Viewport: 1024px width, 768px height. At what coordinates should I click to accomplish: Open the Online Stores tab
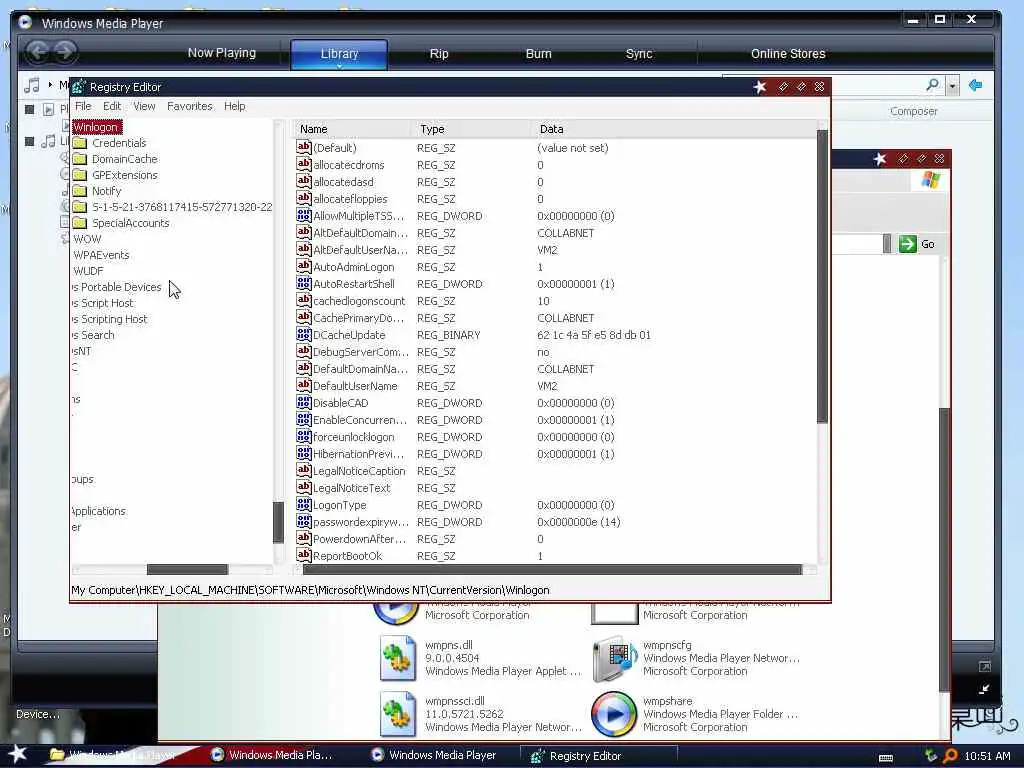[x=788, y=54]
